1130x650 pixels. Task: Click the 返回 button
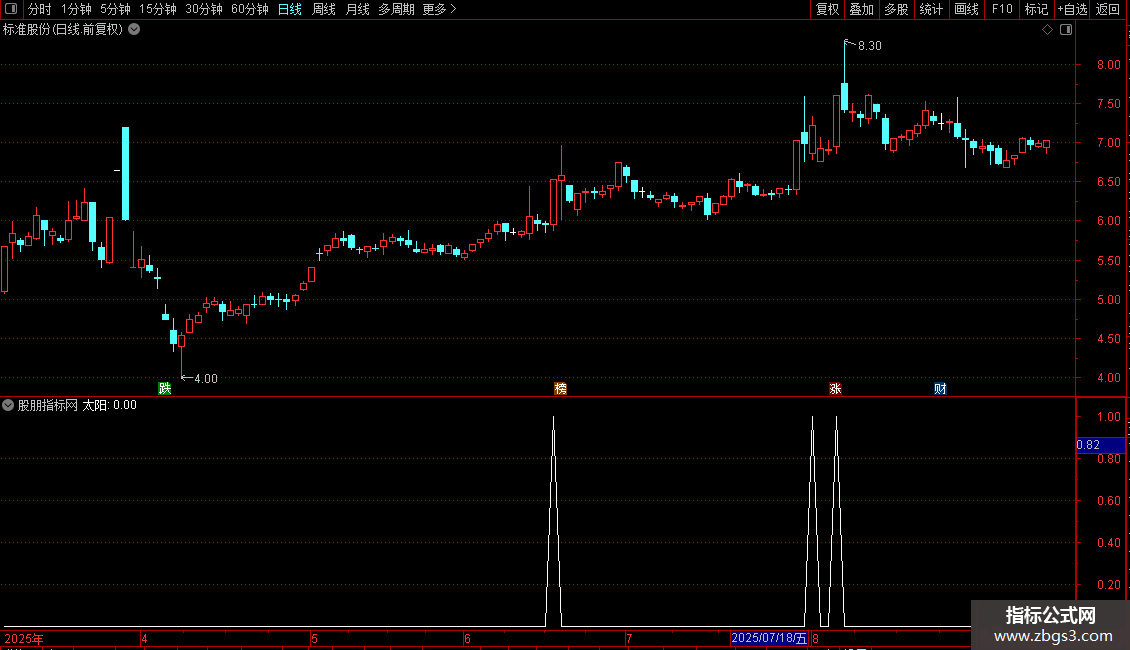pyautogui.click(x=1108, y=9)
